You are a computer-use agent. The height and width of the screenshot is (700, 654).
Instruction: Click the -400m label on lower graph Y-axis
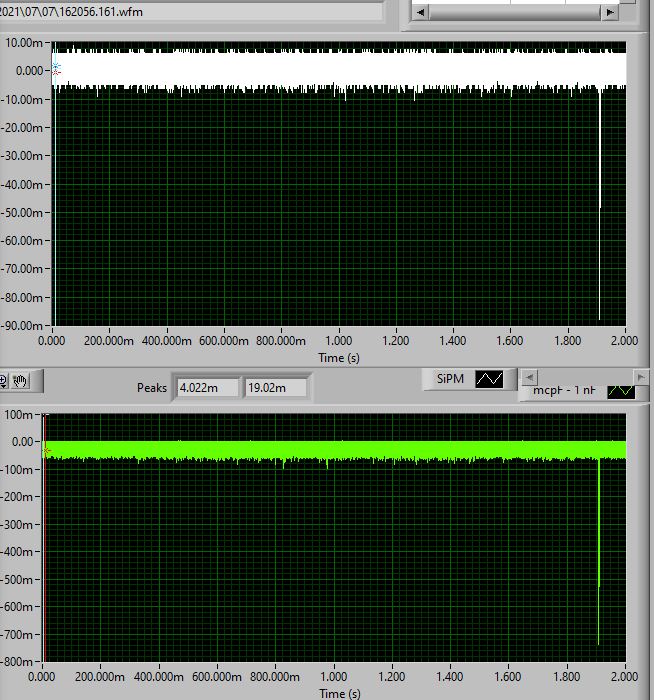click(17, 552)
